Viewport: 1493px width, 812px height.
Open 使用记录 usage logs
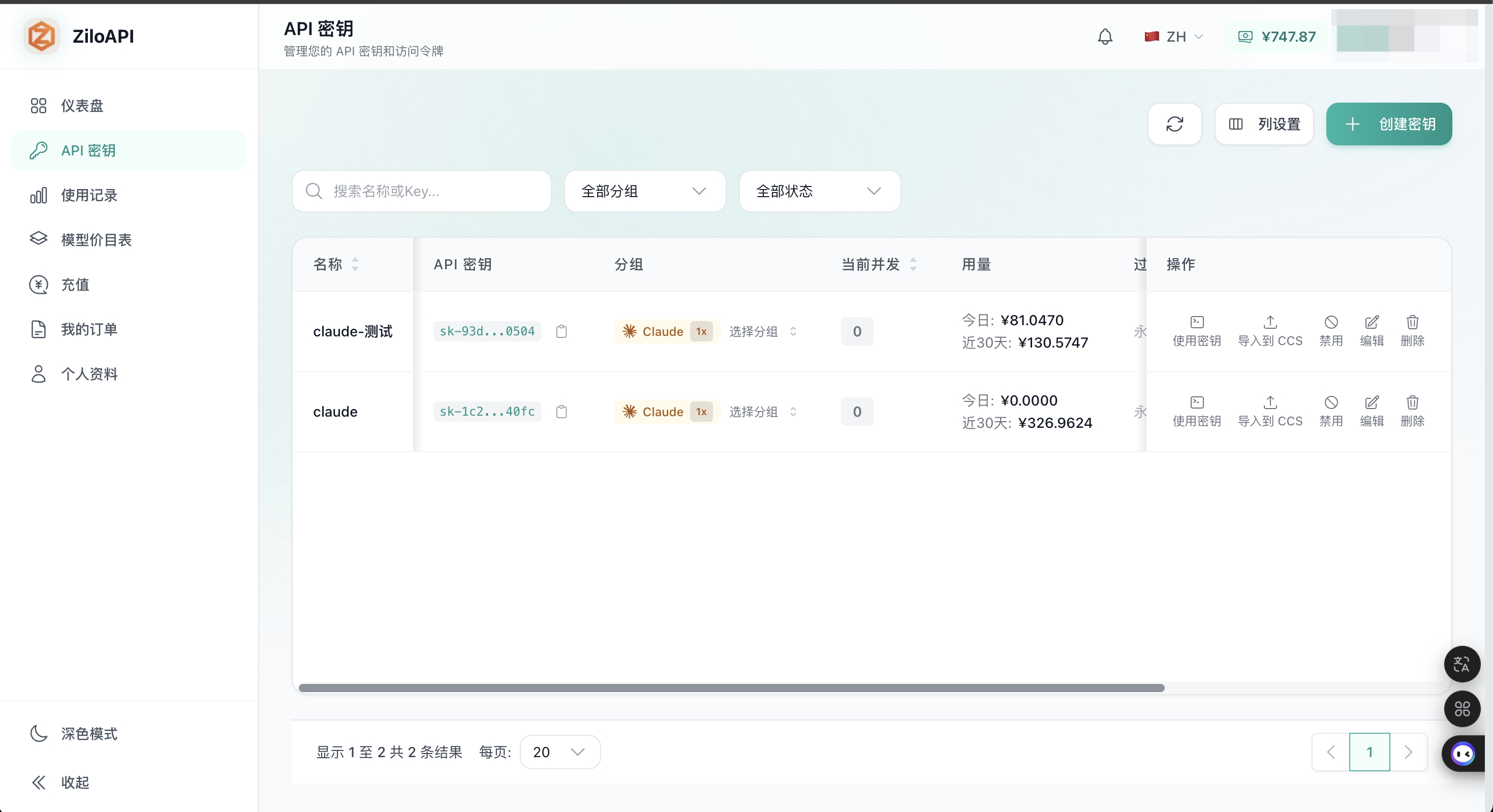129,195
